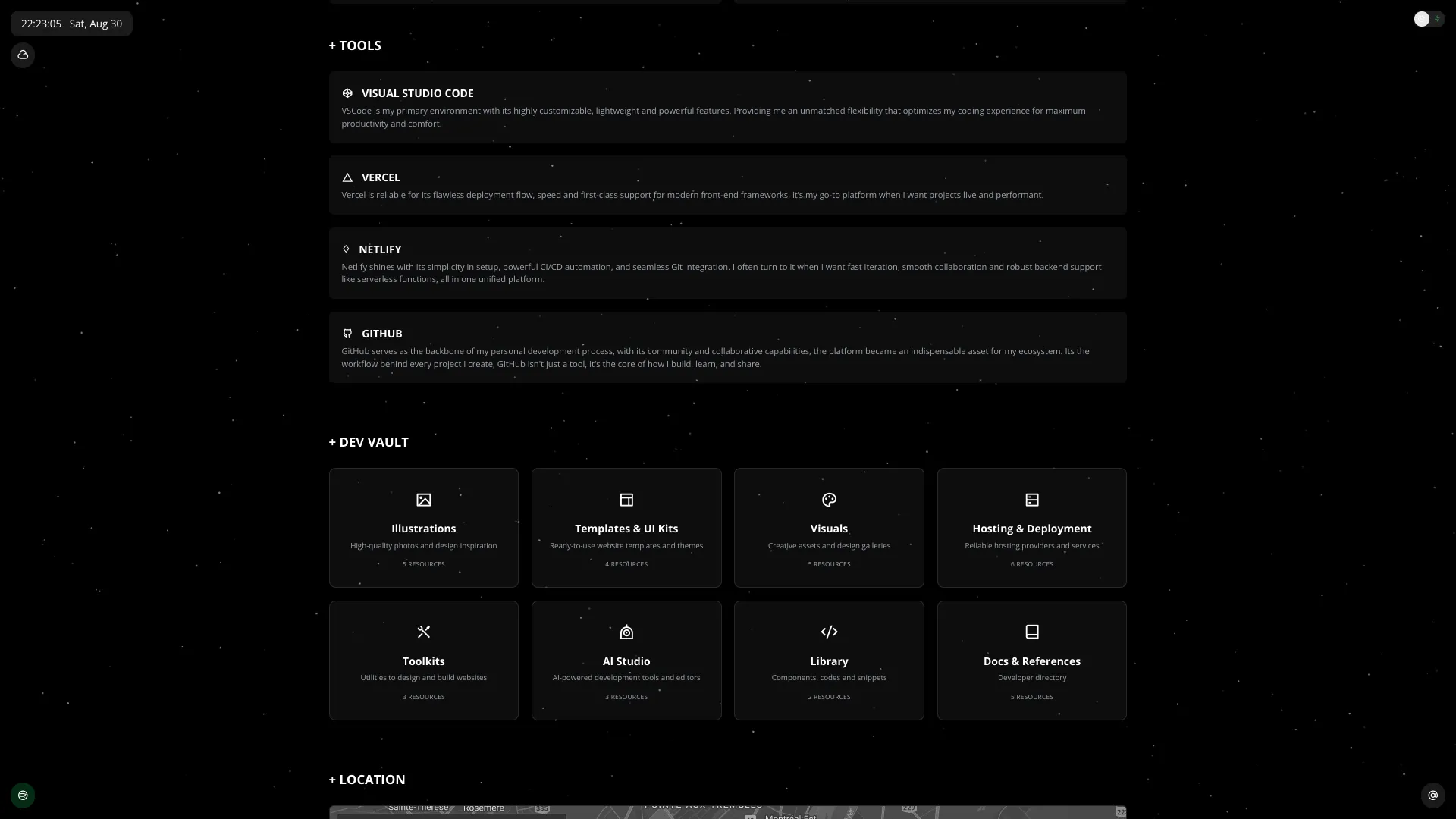Click 'High-quality photos and design inspiration' text

(424, 546)
